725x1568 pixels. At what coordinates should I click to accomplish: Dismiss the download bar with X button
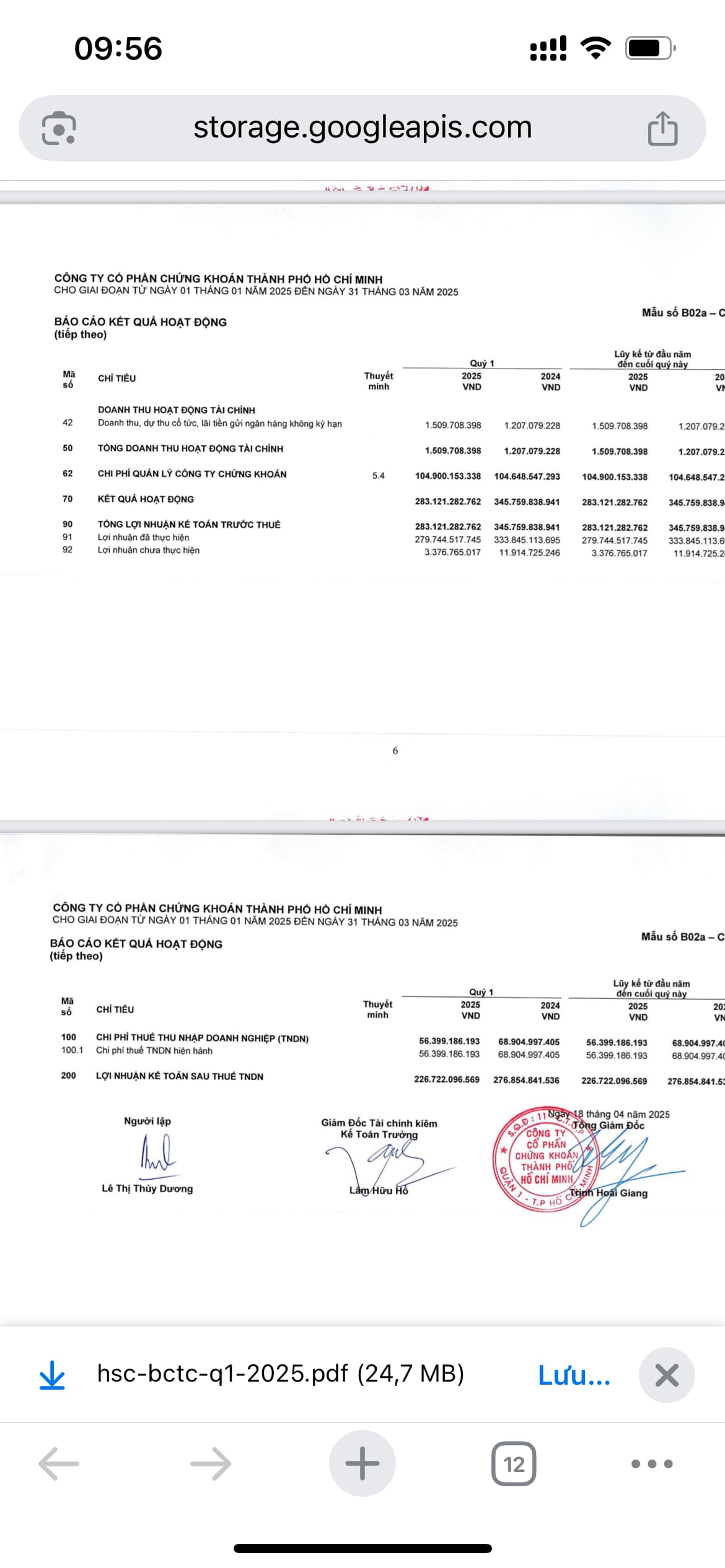click(667, 1375)
